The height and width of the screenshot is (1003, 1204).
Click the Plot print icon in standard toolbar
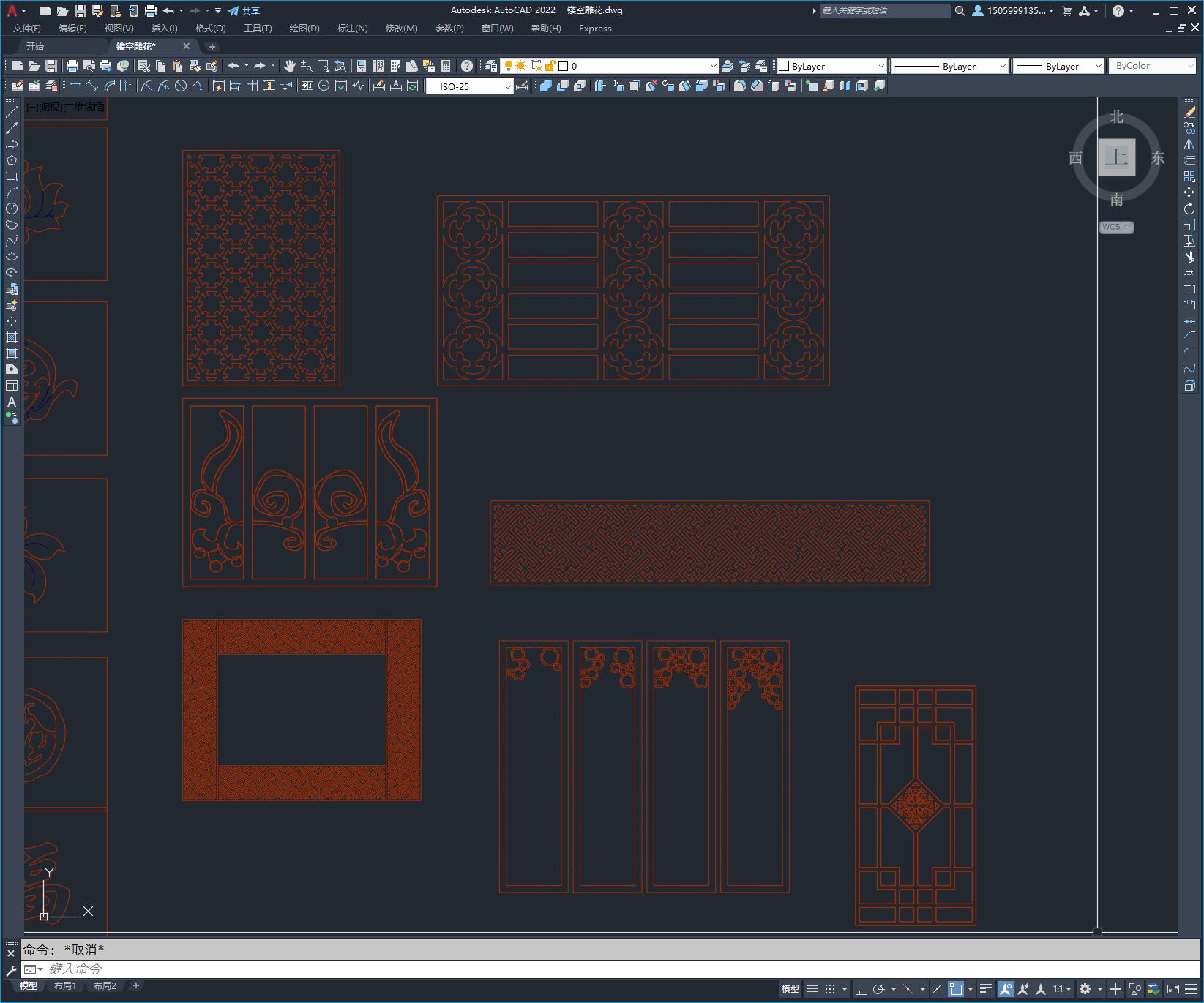(72, 66)
